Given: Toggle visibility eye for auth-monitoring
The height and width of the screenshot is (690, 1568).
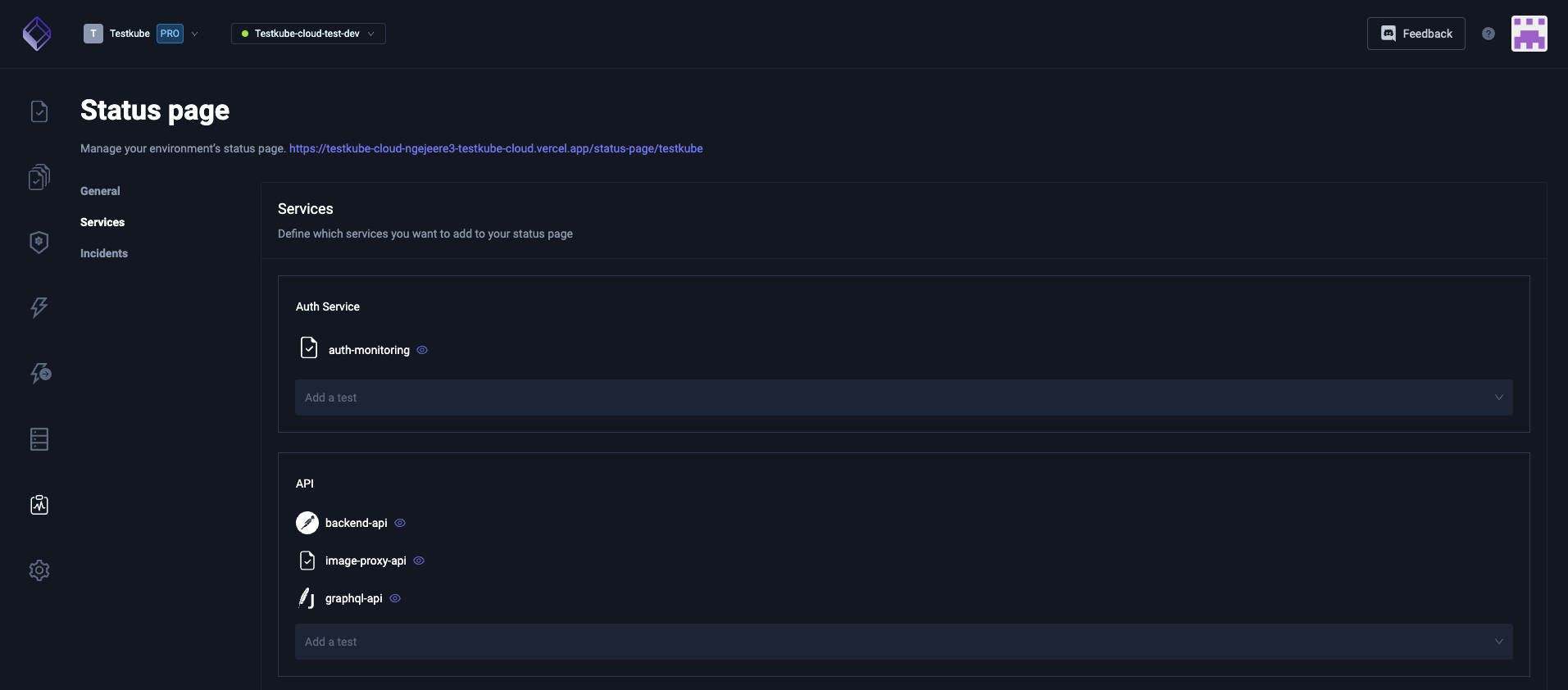Looking at the screenshot, I should [x=422, y=350].
